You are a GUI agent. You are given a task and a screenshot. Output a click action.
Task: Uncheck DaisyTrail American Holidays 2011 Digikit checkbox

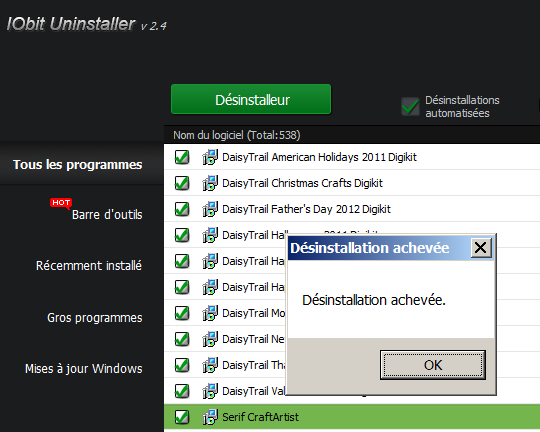coord(182,157)
